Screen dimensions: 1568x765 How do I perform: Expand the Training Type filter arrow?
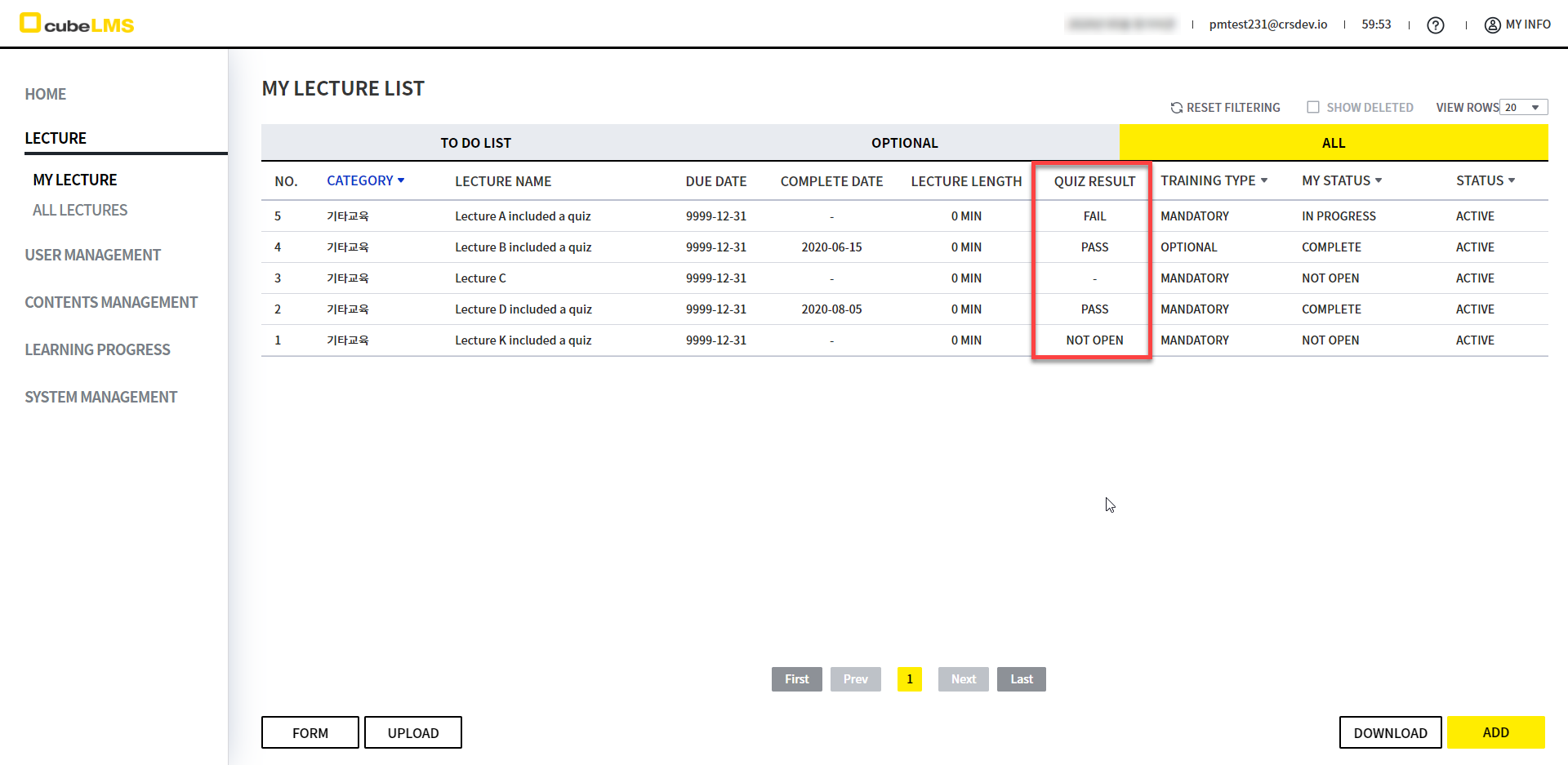pos(1264,180)
